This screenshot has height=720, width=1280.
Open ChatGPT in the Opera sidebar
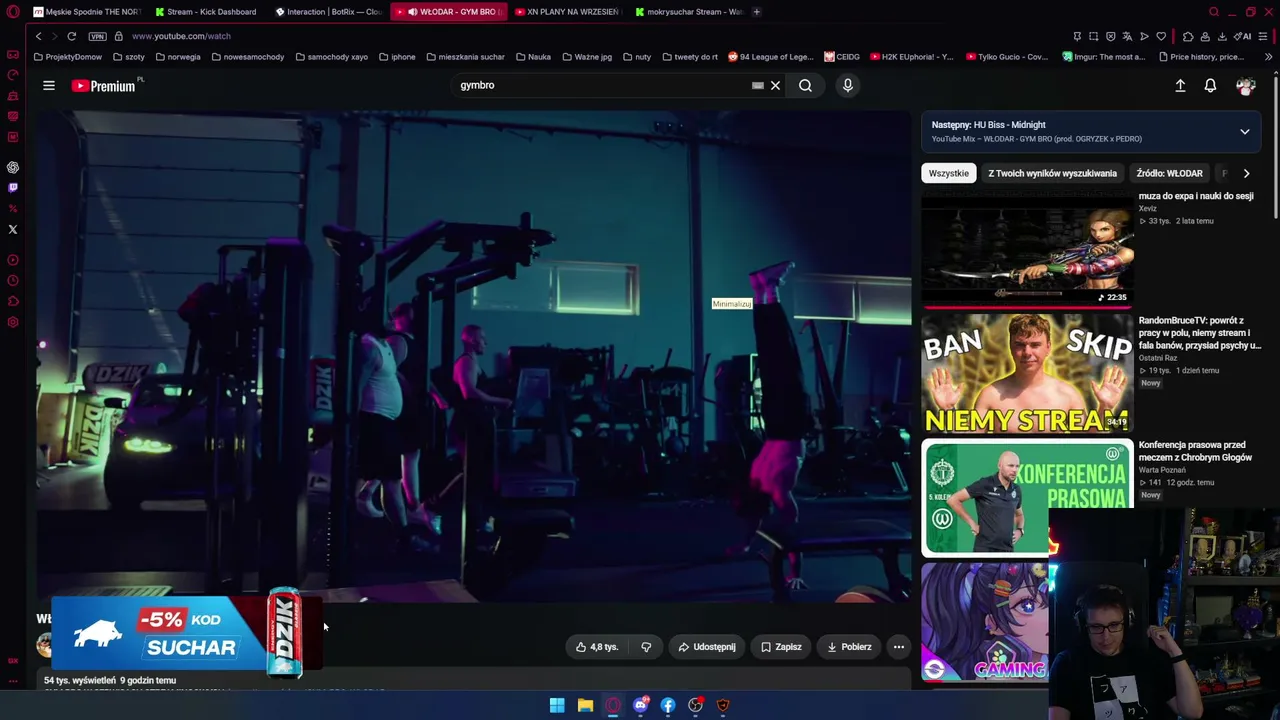point(13,168)
